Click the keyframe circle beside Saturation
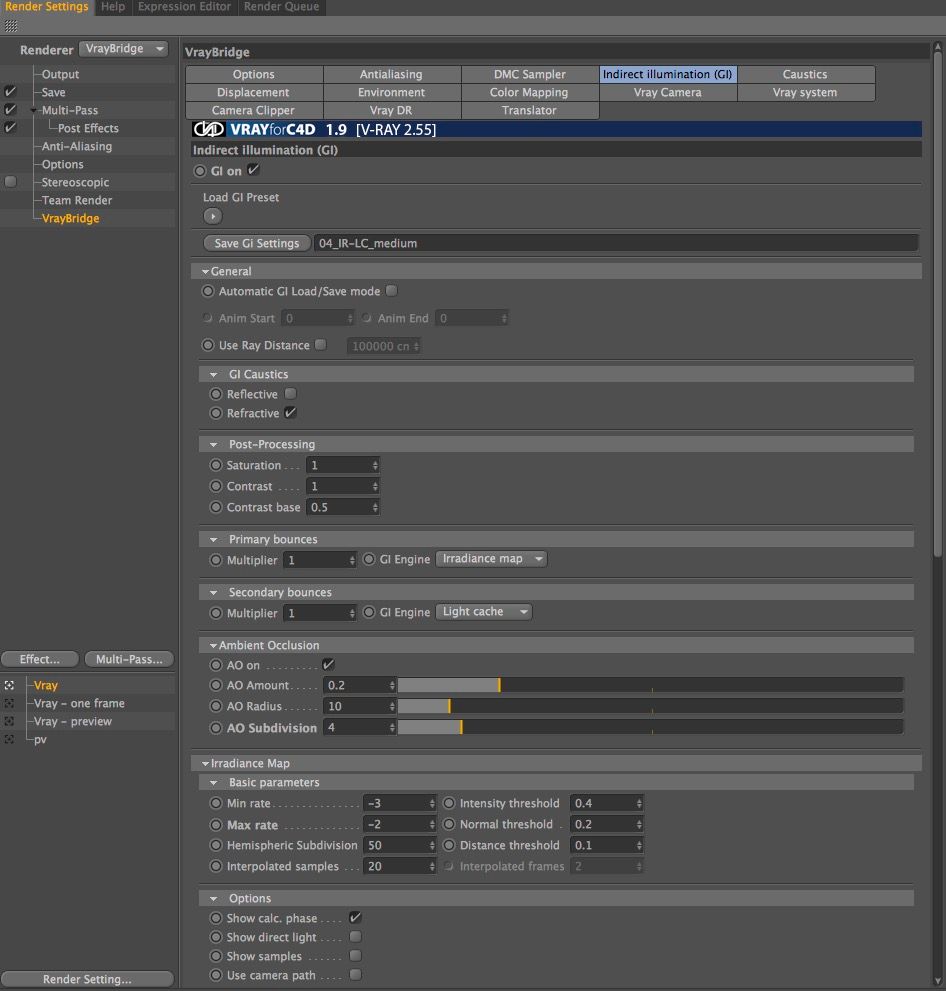This screenshot has height=991, width=946. coord(216,466)
